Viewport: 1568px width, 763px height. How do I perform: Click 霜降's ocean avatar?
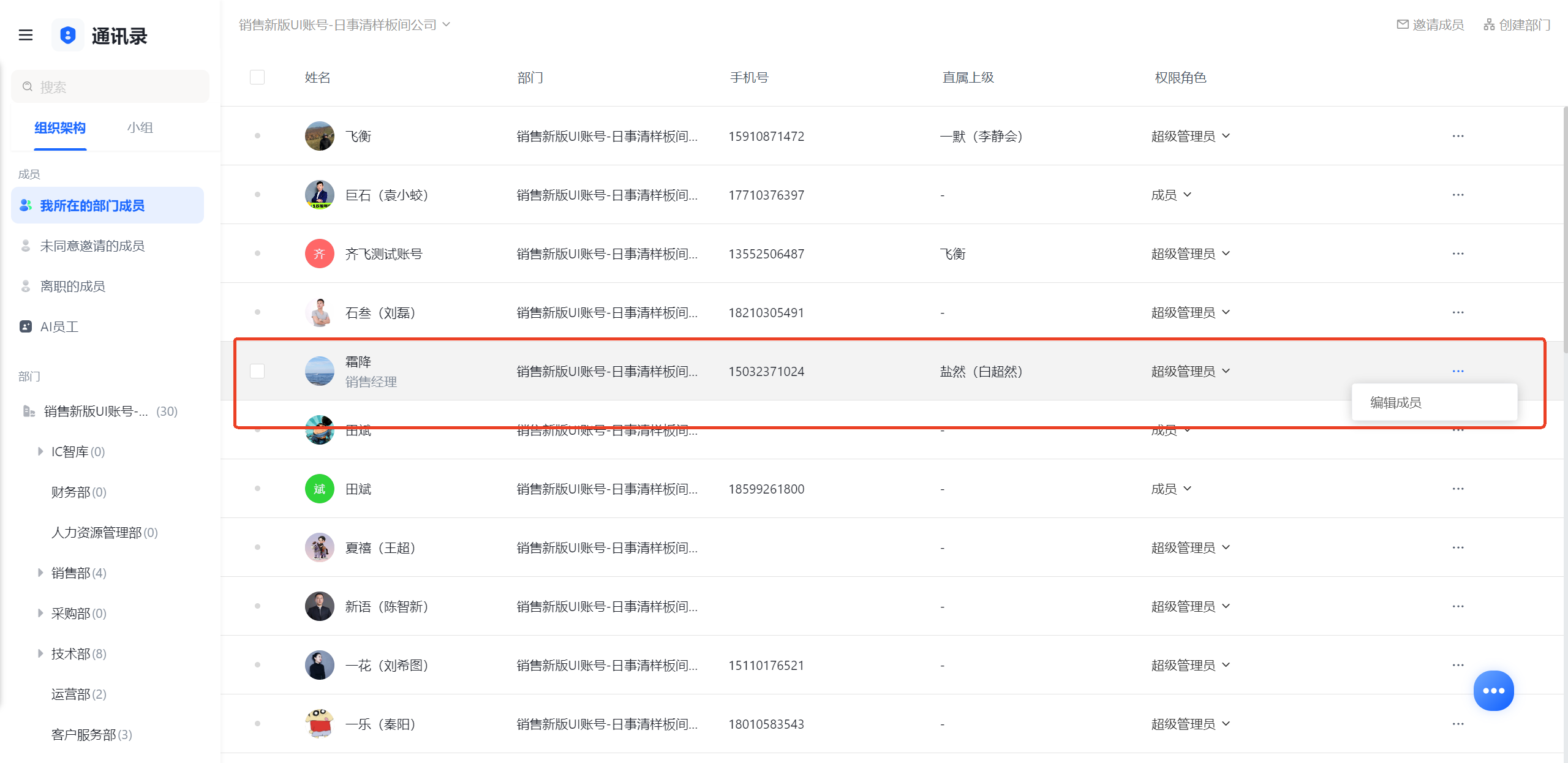(x=320, y=371)
